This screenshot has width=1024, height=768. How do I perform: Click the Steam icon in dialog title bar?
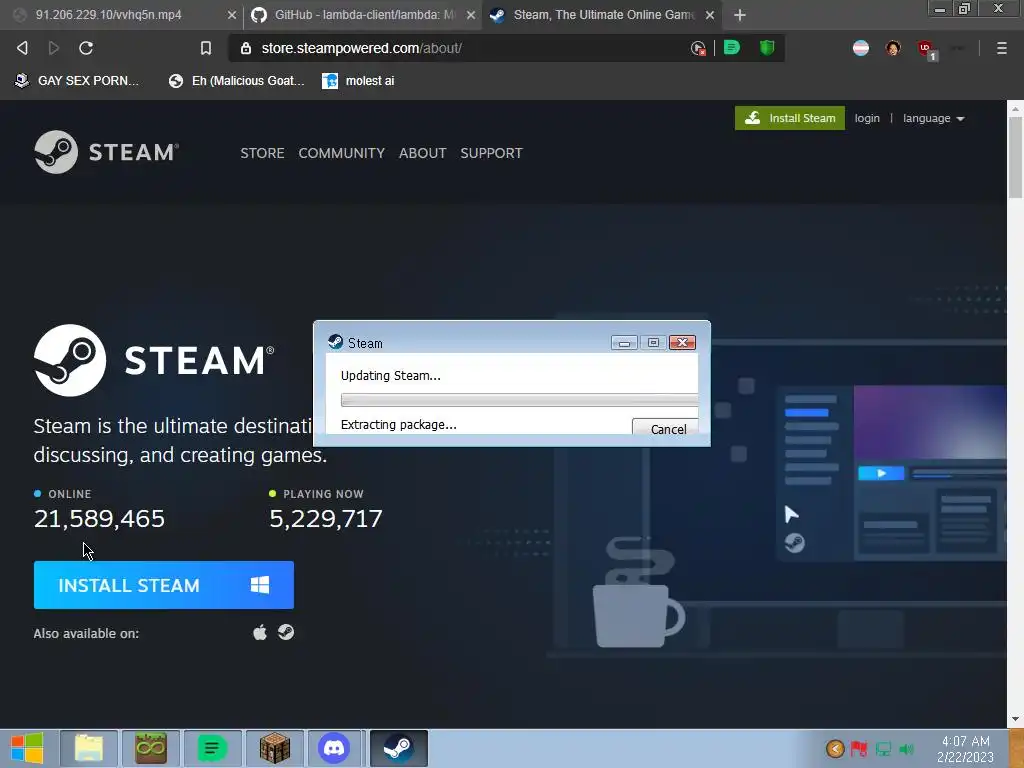click(336, 342)
